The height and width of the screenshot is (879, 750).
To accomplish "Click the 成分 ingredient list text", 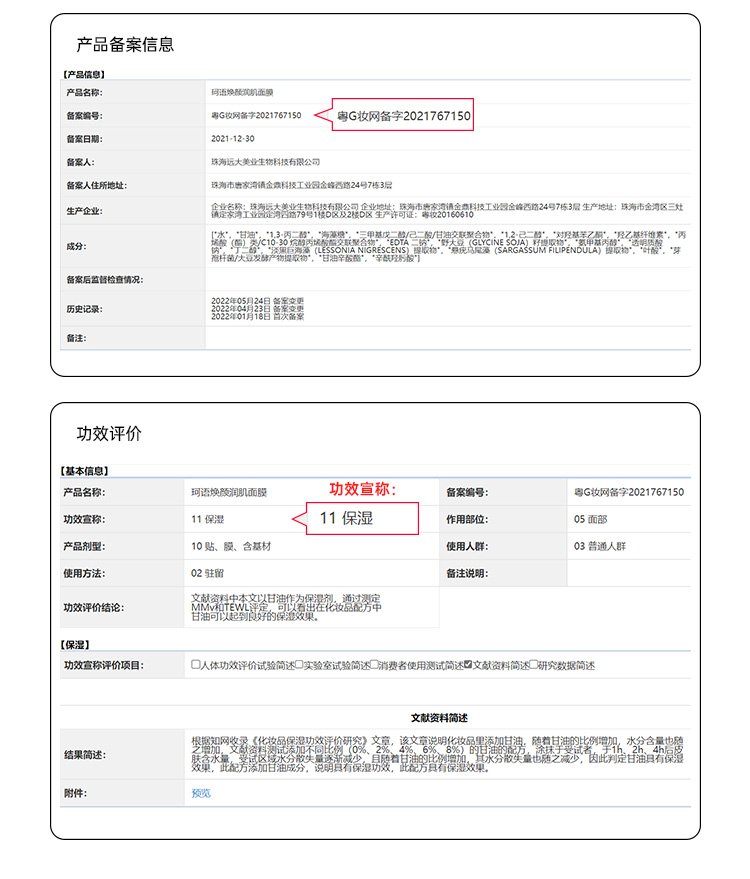I will pyautogui.click(x=448, y=247).
